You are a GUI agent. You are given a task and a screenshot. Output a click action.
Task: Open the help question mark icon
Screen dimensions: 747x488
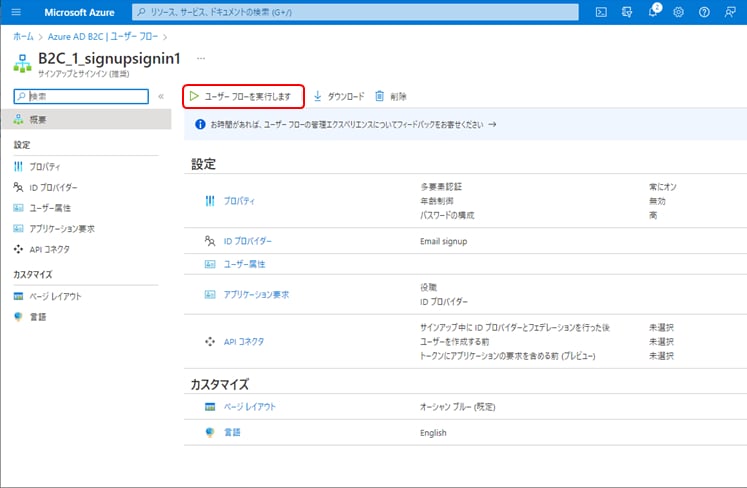tap(704, 12)
